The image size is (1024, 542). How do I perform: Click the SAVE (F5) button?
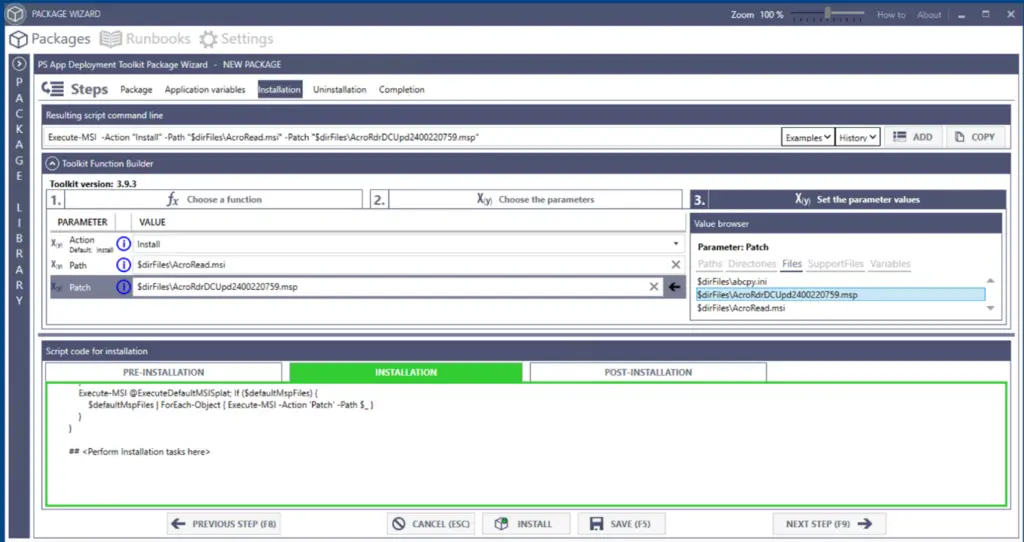coord(621,524)
